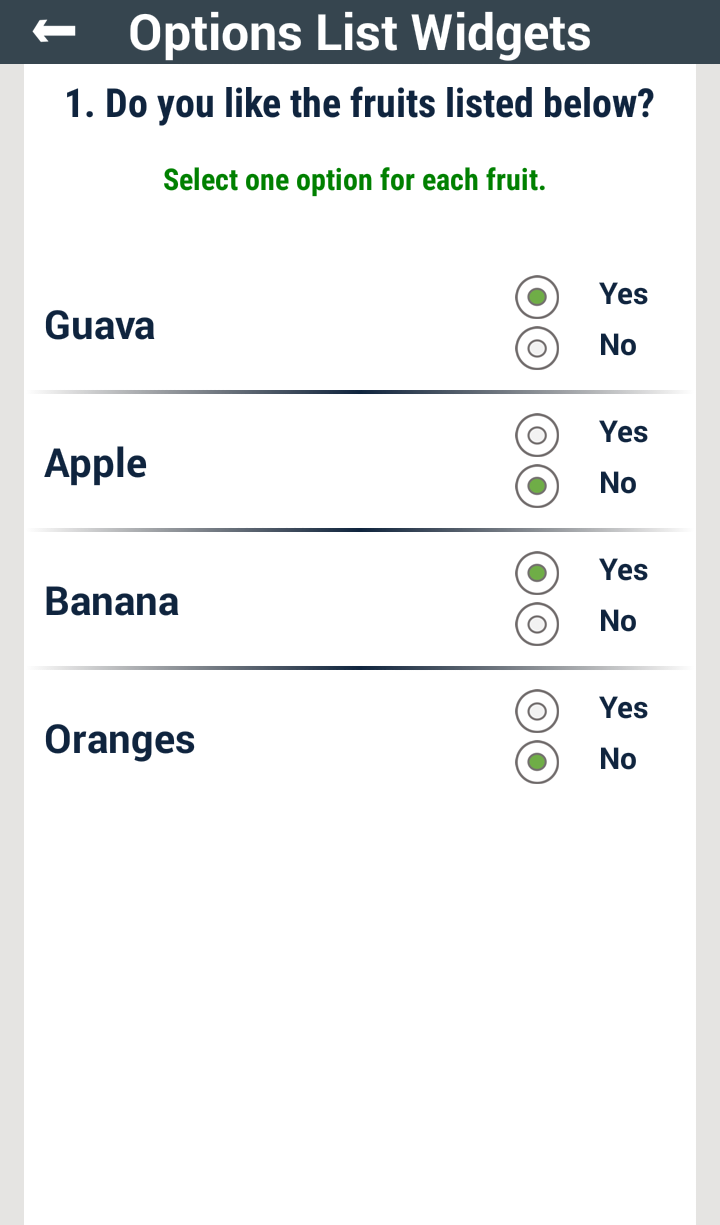
Task: Choose Yes radio button for Apple
Action: [x=537, y=435]
